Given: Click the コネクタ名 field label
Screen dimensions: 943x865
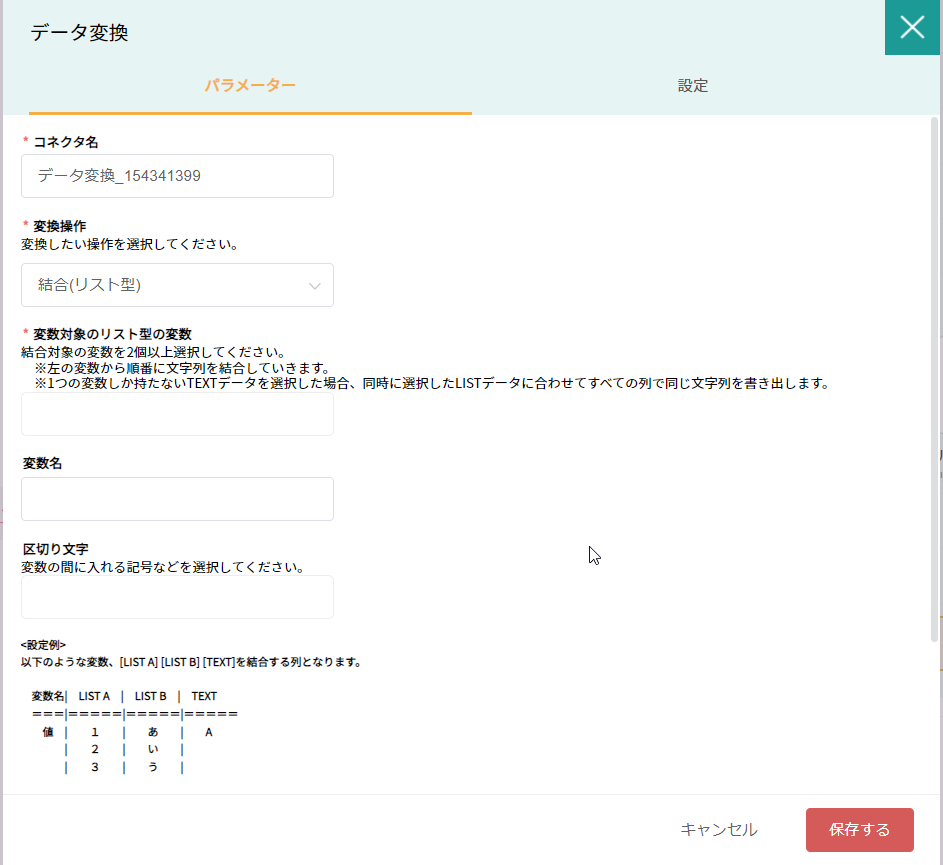Looking at the screenshot, I should click(x=65, y=142).
